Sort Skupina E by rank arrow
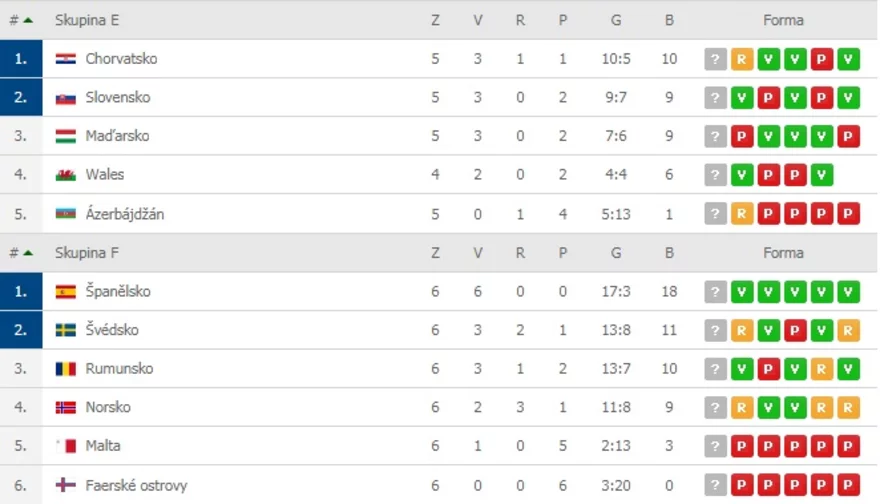The width and height of the screenshot is (880, 504). pos(28,20)
